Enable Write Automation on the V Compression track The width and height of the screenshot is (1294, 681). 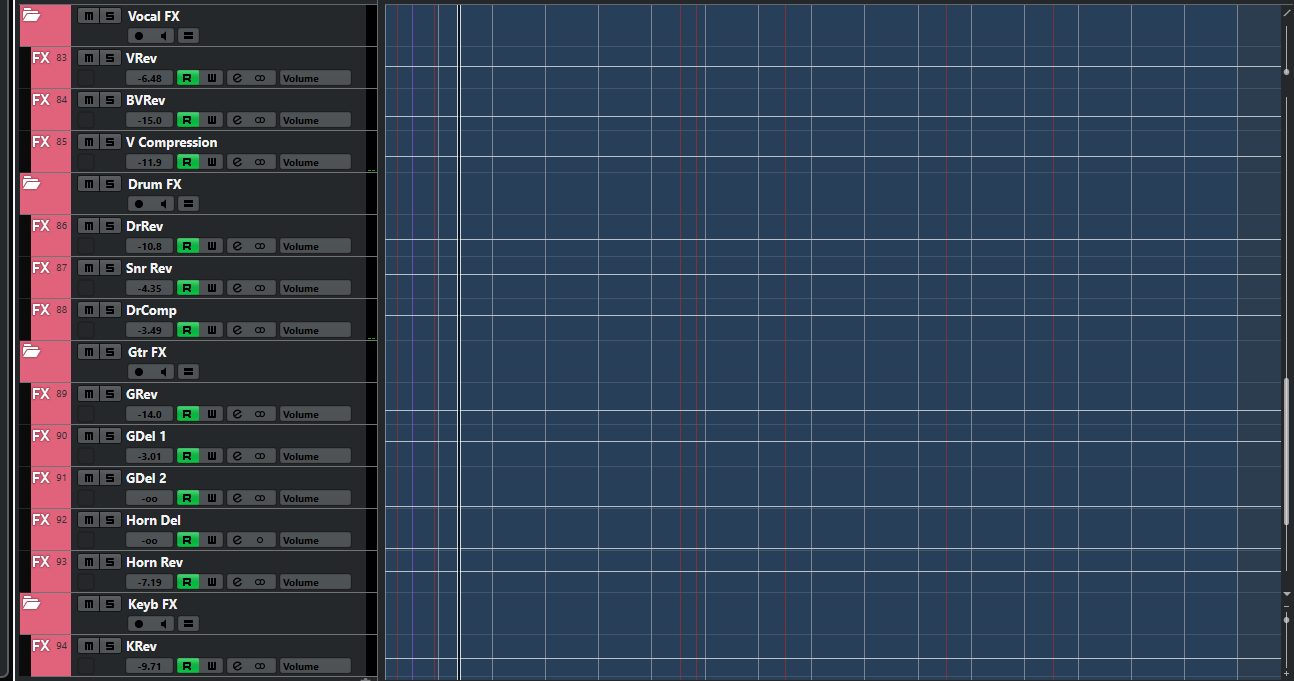(x=212, y=162)
